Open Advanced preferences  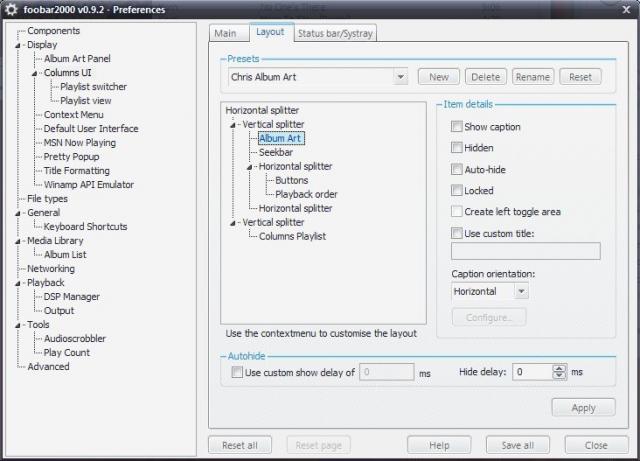click(48, 367)
